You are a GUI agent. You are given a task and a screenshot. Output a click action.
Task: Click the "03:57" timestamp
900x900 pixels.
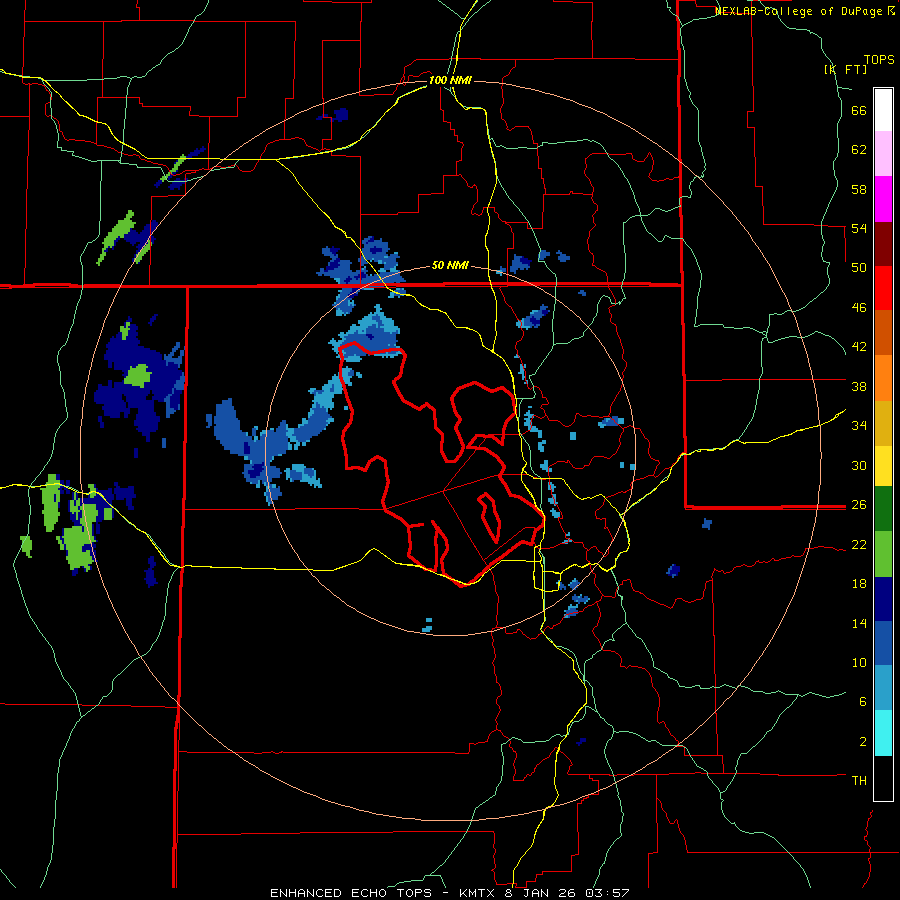(607, 893)
